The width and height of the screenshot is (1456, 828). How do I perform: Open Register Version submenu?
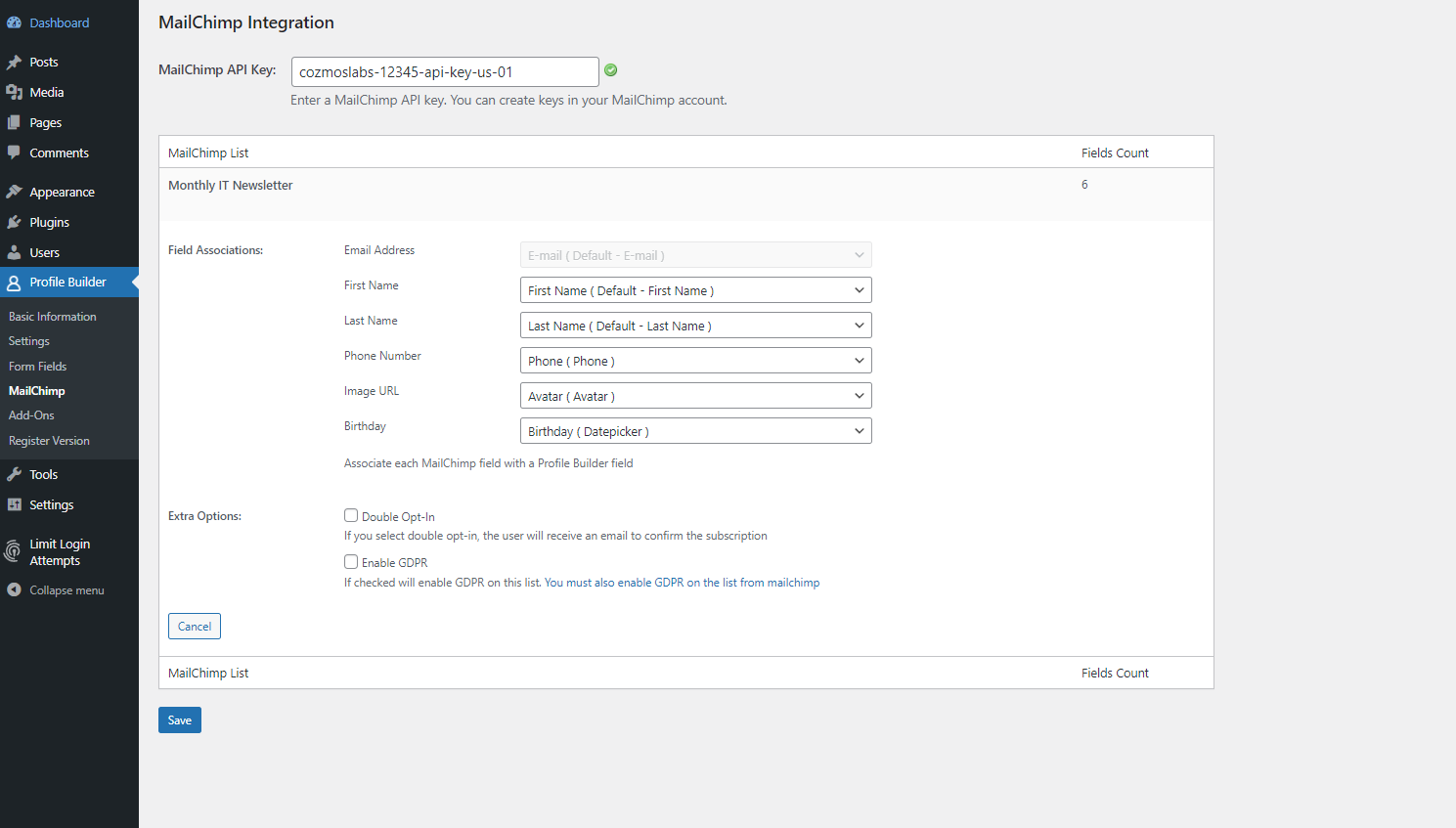pos(49,441)
